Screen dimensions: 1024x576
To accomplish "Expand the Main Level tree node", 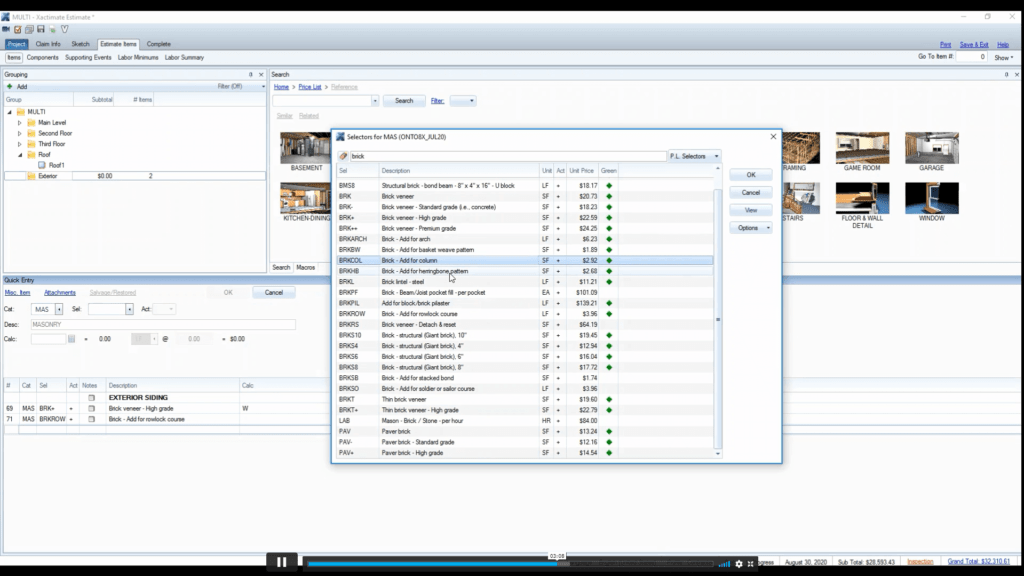I will click(20, 123).
